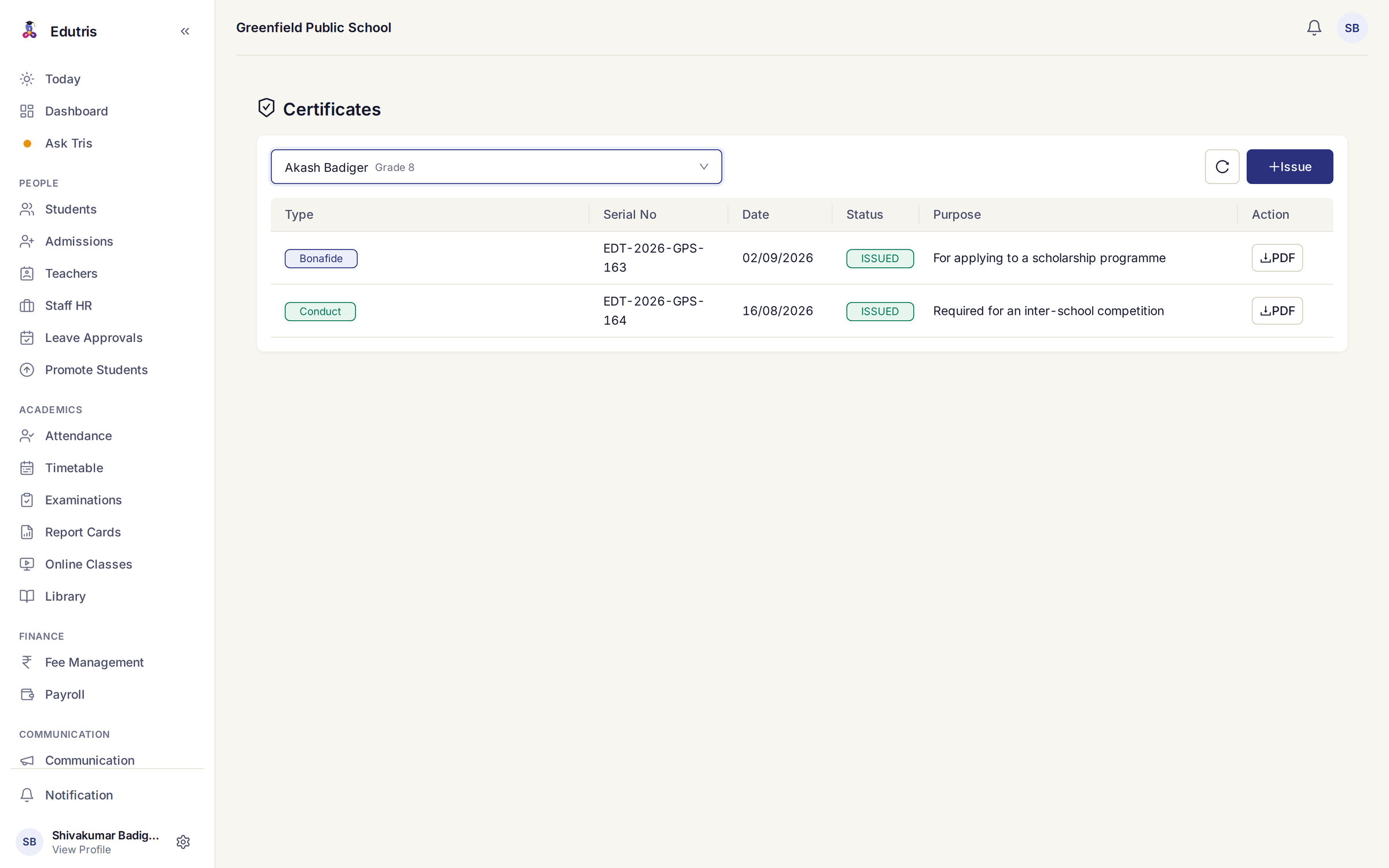Click the Leave Approvals calendar icon
The image size is (1389, 868).
[x=27, y=338]
